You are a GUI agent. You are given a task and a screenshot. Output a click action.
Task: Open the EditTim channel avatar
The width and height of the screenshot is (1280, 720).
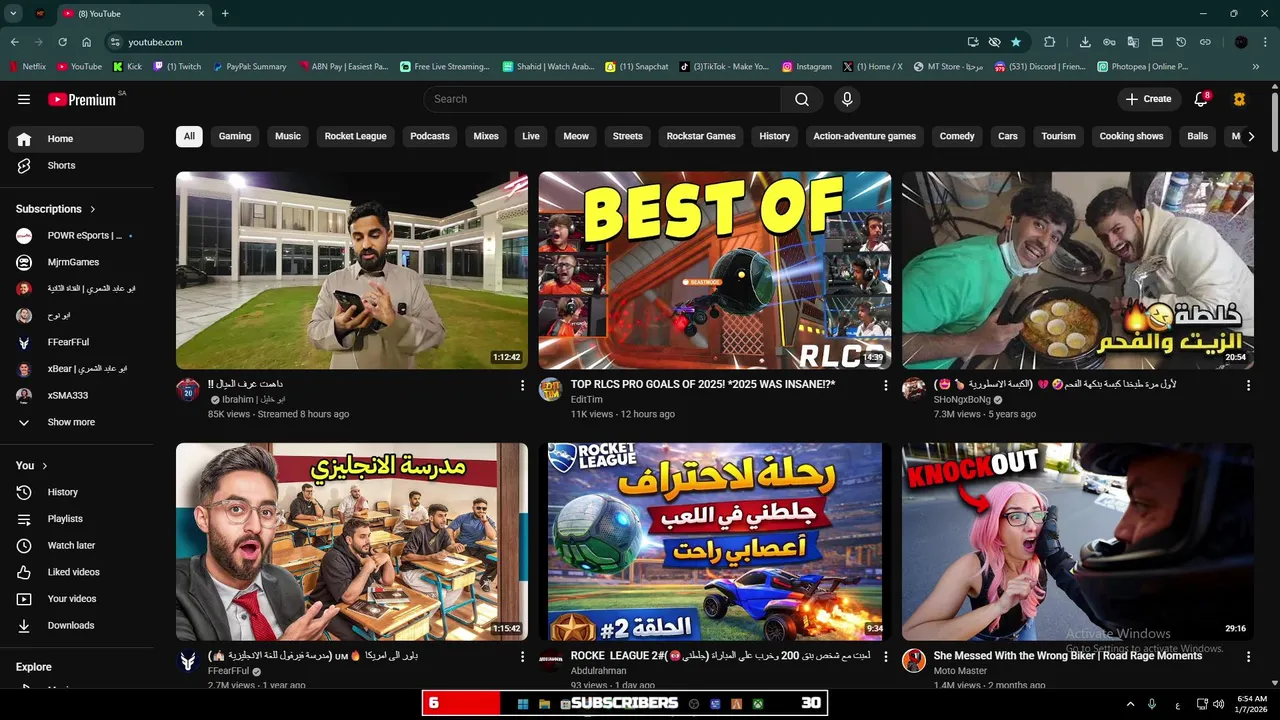click(x=551, y=389)
